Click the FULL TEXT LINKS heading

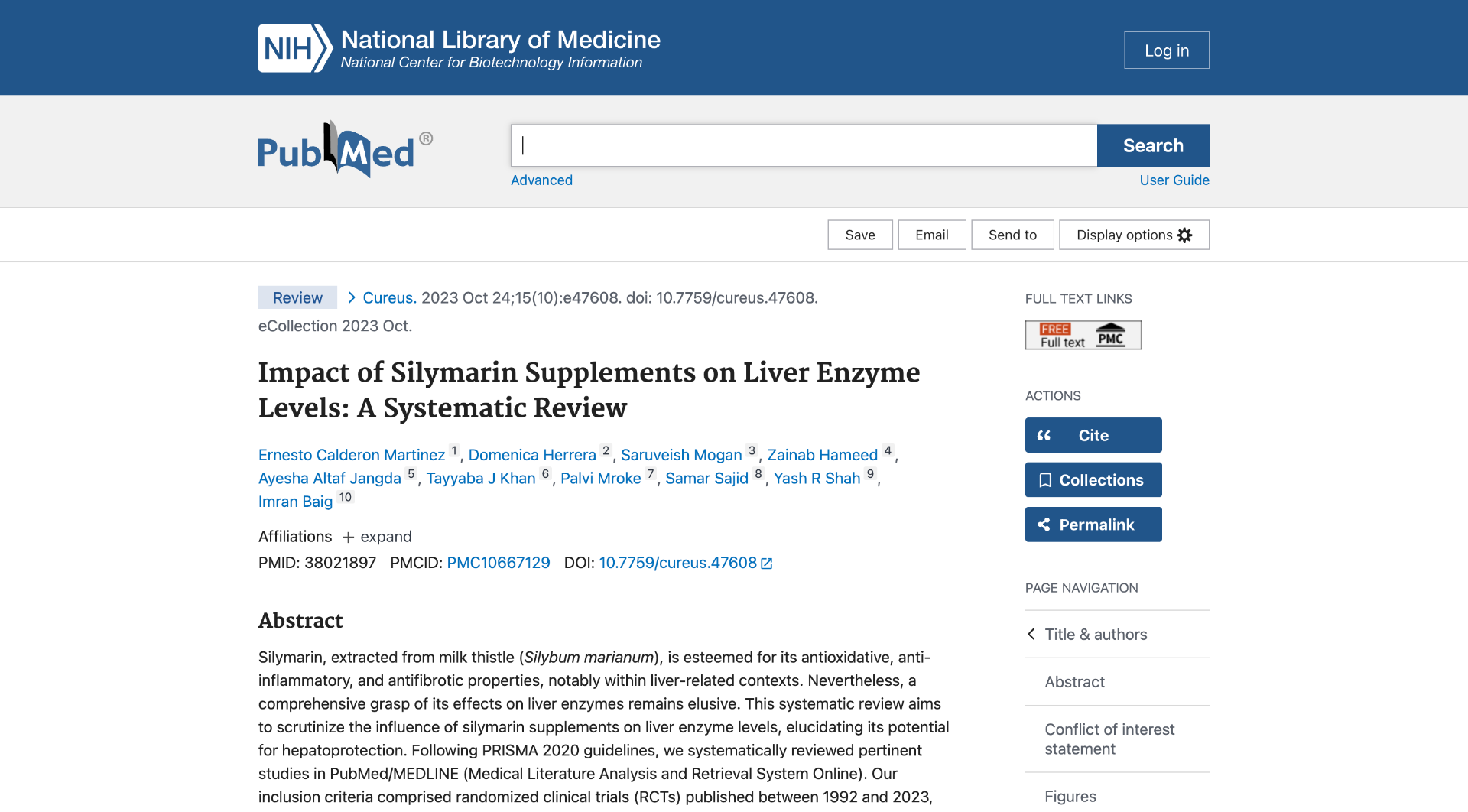click(x=1078, y=299)
